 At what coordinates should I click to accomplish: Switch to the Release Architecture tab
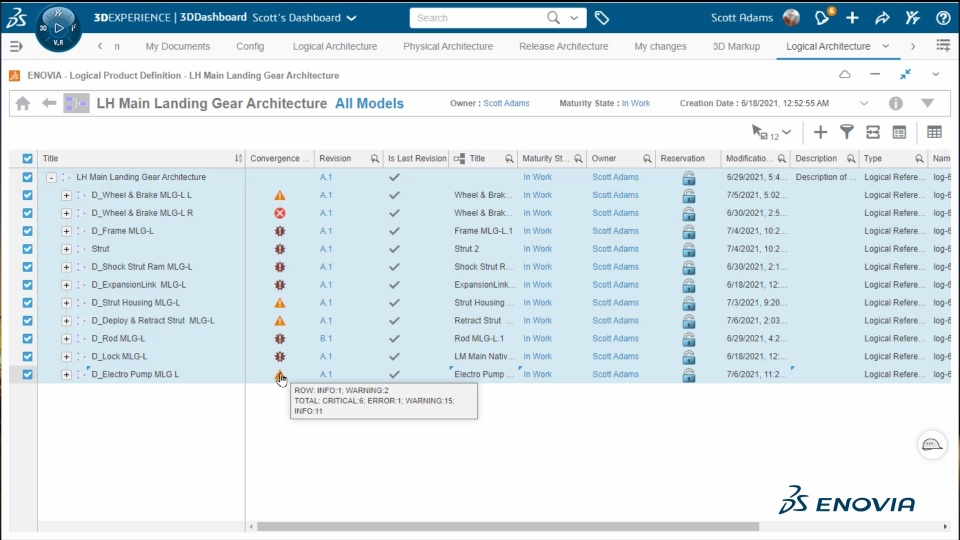click(x=564, y=47)
